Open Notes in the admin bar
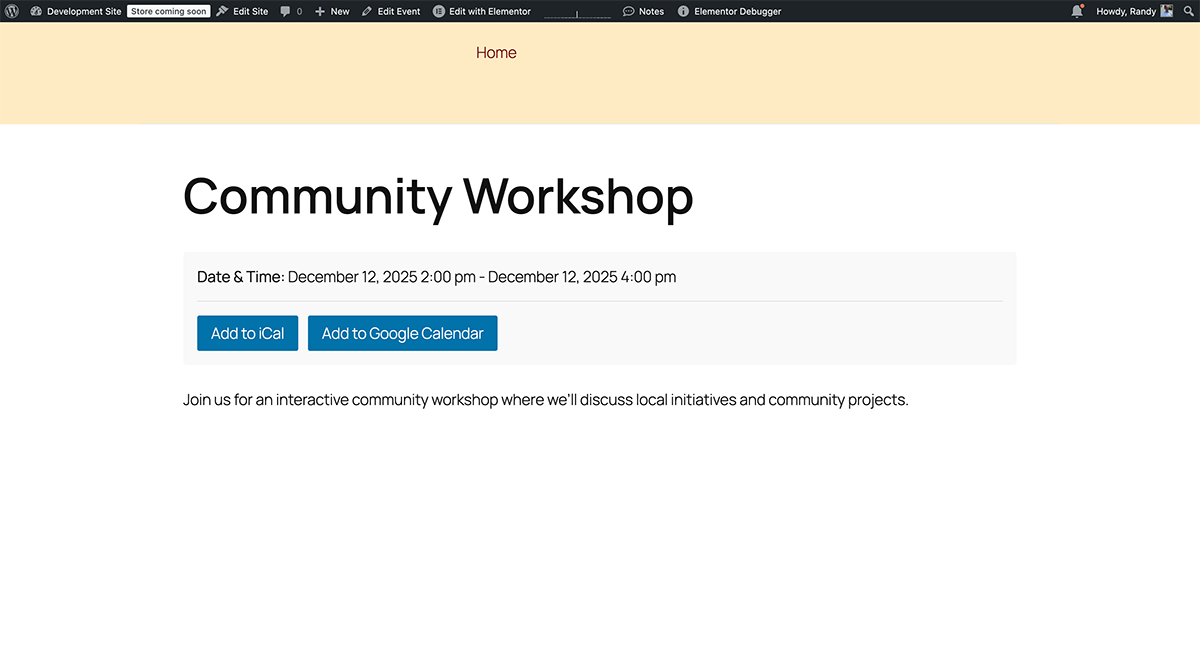This screenshot has width=1200, height=647. [x=643, y=11]
